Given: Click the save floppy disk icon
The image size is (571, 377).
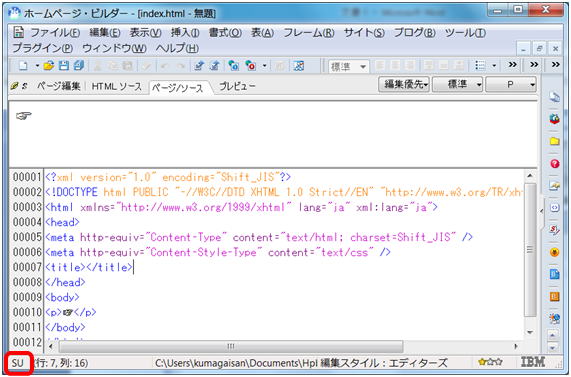Looking at the screenshot, I should (x=64, y=66).
